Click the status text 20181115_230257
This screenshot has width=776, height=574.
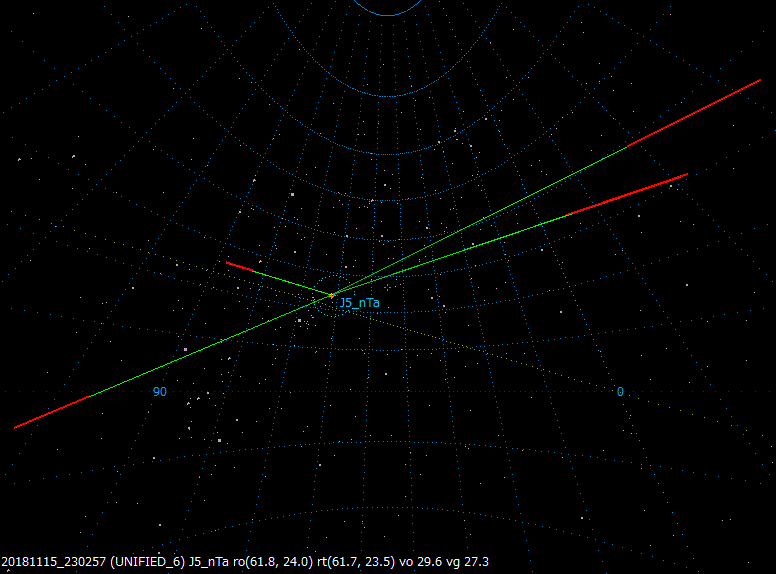click(54, 562)
